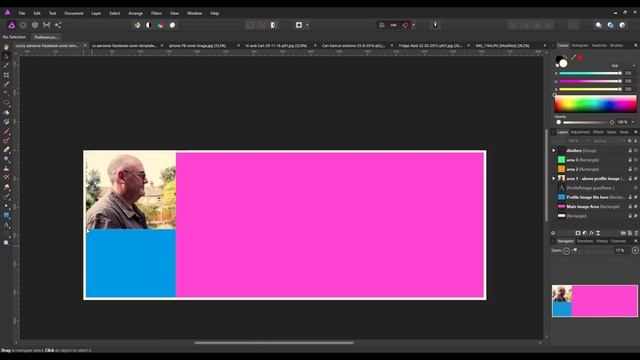Image resolution: width=640 pixels, height=360 pixels.
Task: Switch to the Photo Persona icon
Action: coord(11,25)
